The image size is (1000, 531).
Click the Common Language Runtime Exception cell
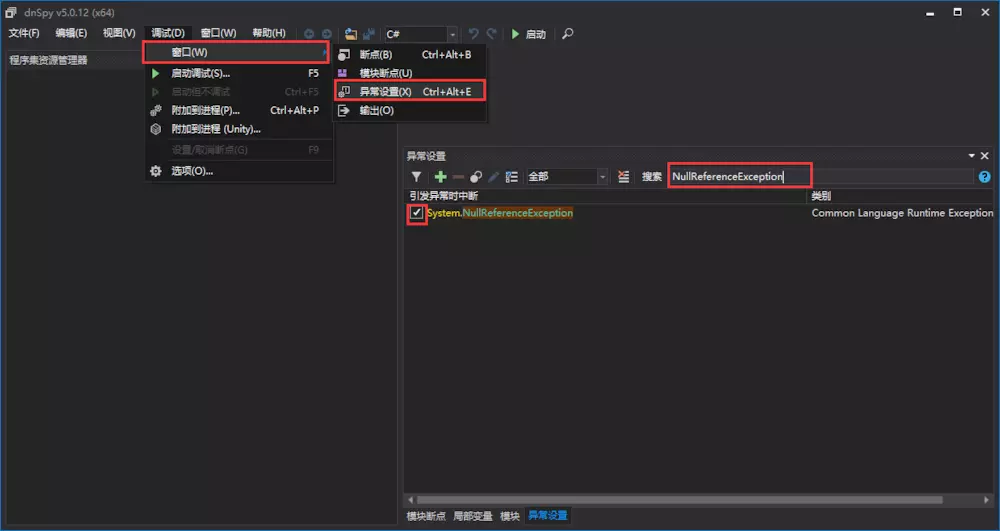tap(902, 213)
